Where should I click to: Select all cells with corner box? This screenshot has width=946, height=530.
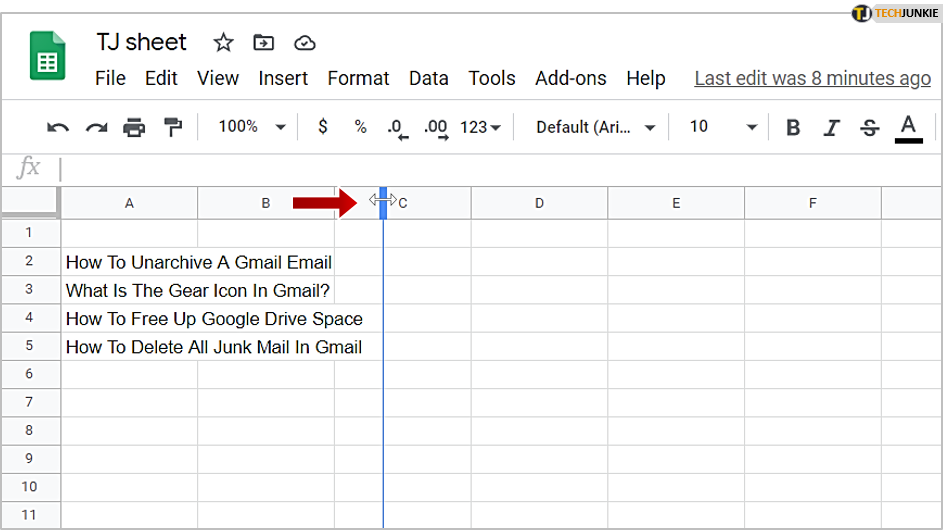30,202
